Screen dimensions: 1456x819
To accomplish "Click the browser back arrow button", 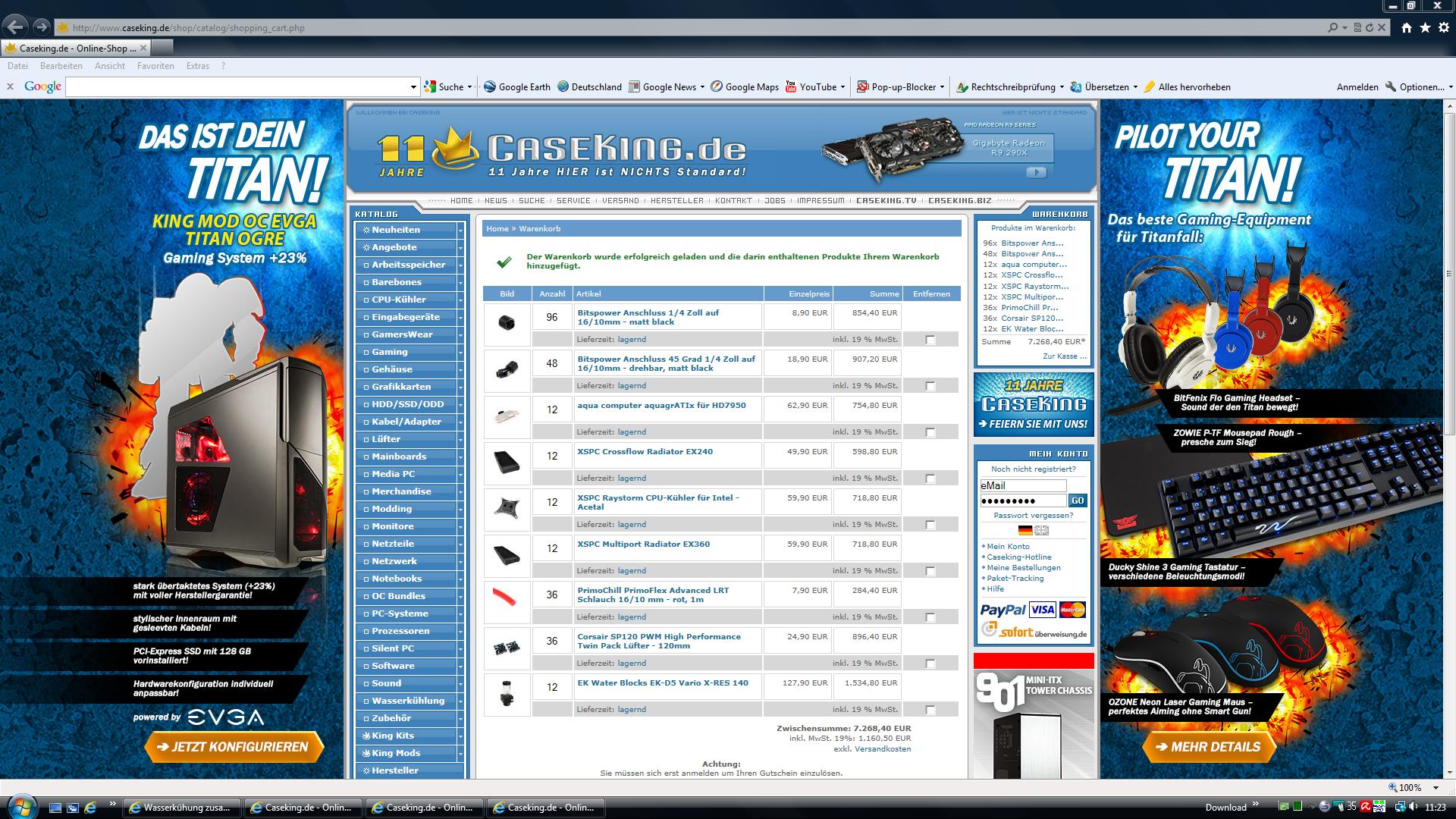I will [x=16, y=27].
